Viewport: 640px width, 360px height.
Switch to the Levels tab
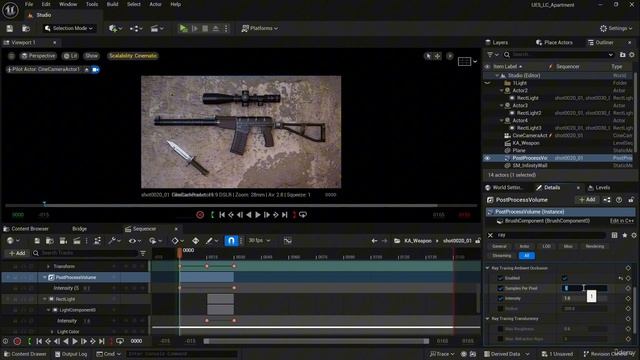pos(599,188)
